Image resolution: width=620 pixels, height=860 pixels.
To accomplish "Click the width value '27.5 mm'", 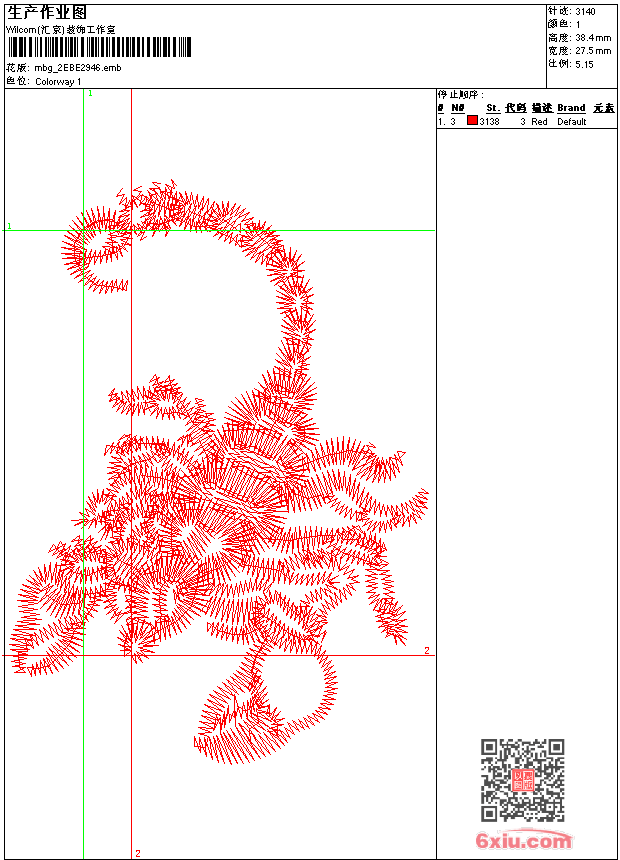I will [593, 51].
